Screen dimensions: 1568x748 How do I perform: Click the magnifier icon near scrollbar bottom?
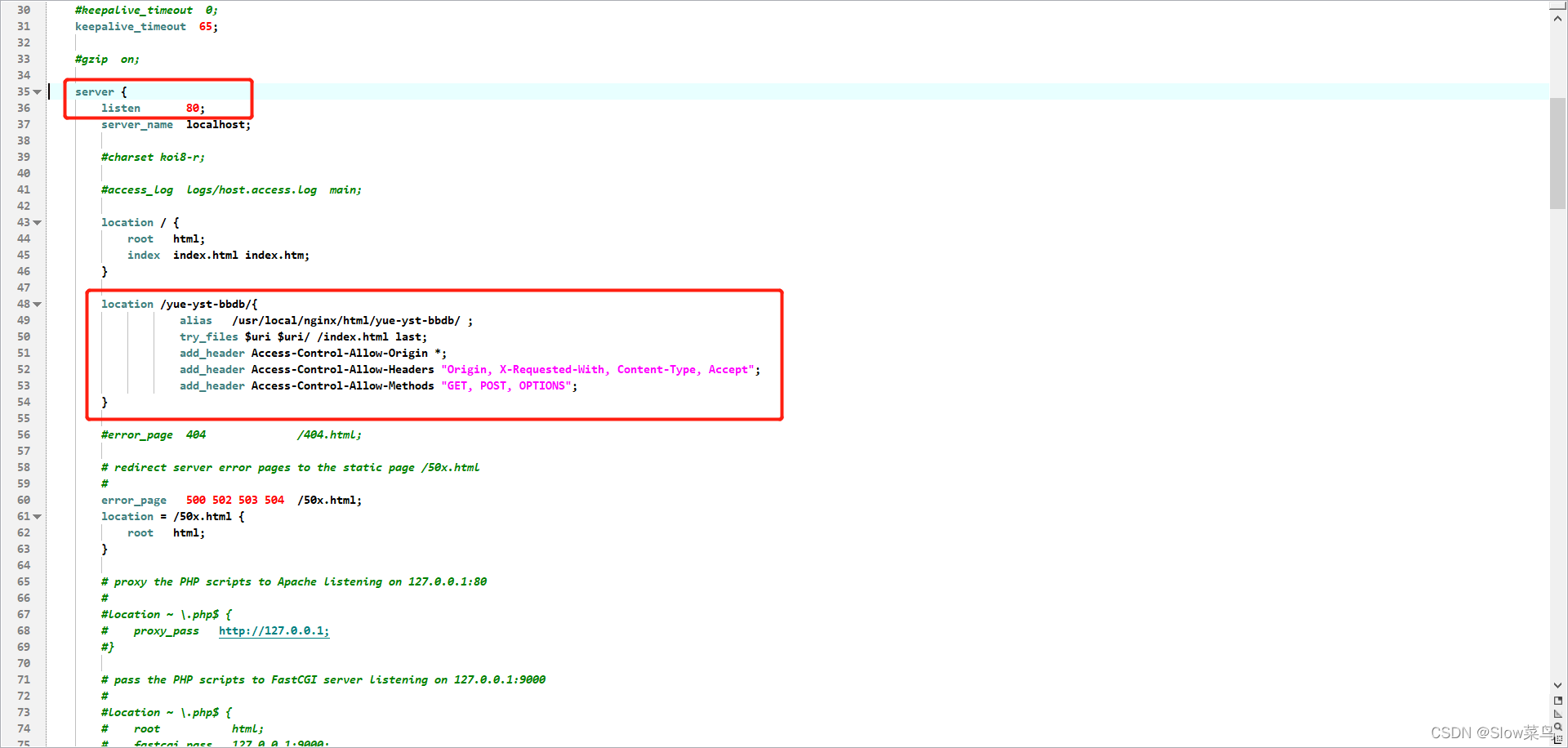pos(1558,726)
